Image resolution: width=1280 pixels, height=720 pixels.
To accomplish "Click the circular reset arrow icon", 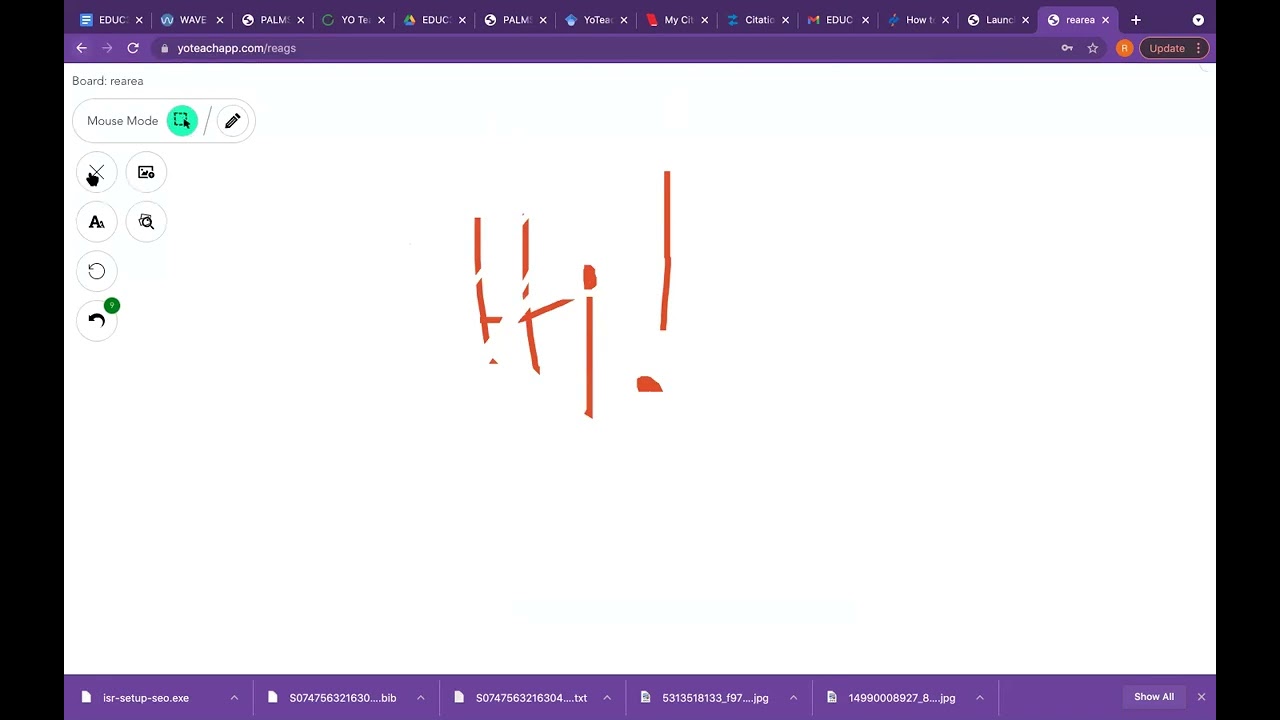I will (96, 271).
